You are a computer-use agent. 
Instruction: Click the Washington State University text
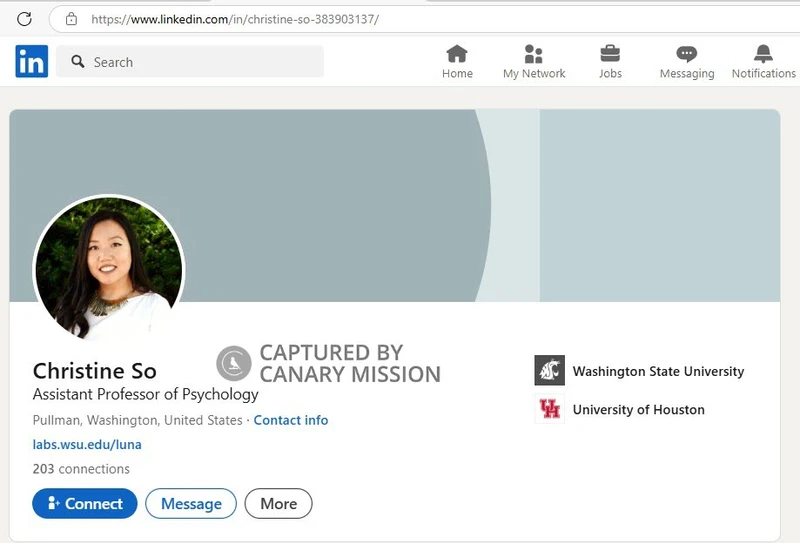tap(658, 371)
